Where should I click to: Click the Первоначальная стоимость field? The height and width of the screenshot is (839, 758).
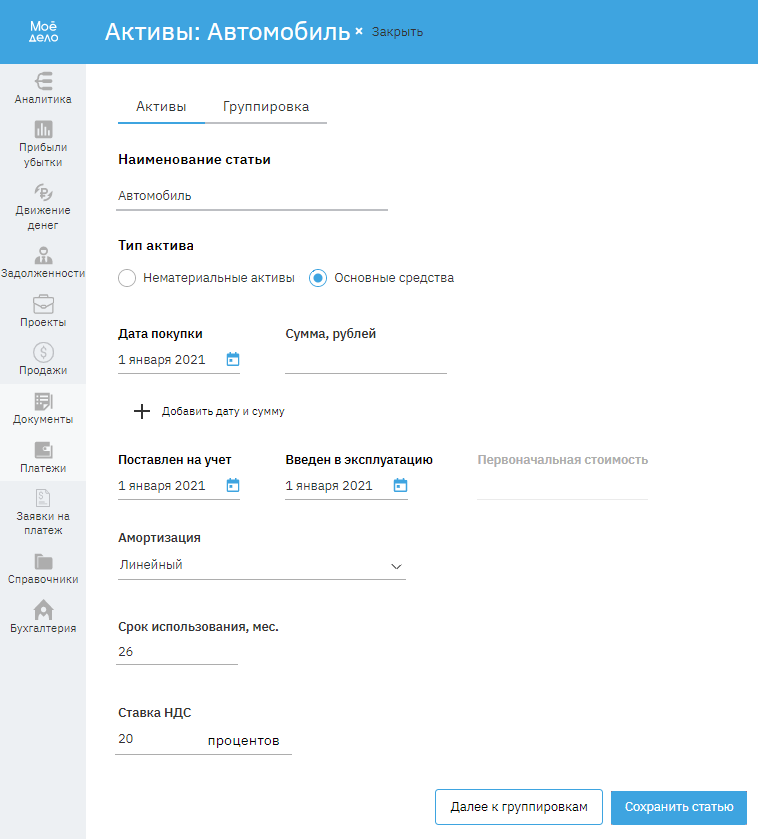[x=562, y=486]
